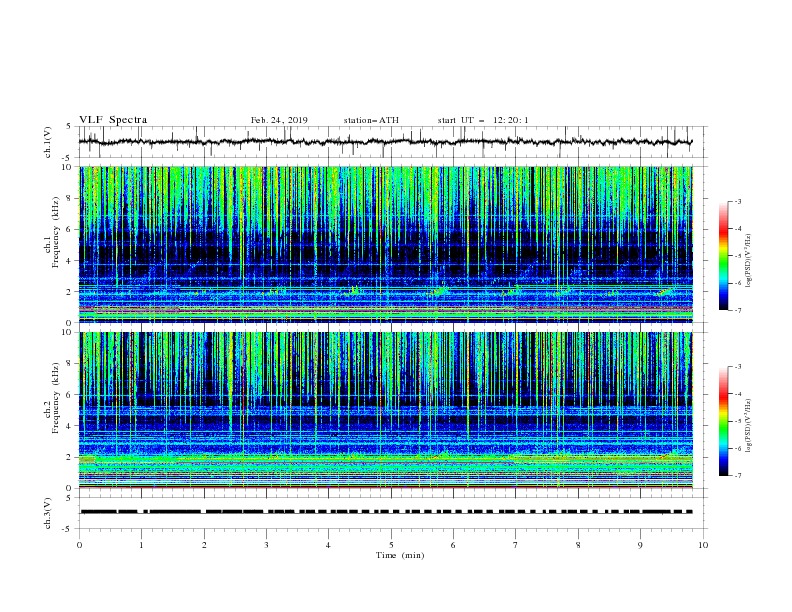
Task: Click the "5" tick on ch.1(V) axis
Action: [x=69, y=126]
